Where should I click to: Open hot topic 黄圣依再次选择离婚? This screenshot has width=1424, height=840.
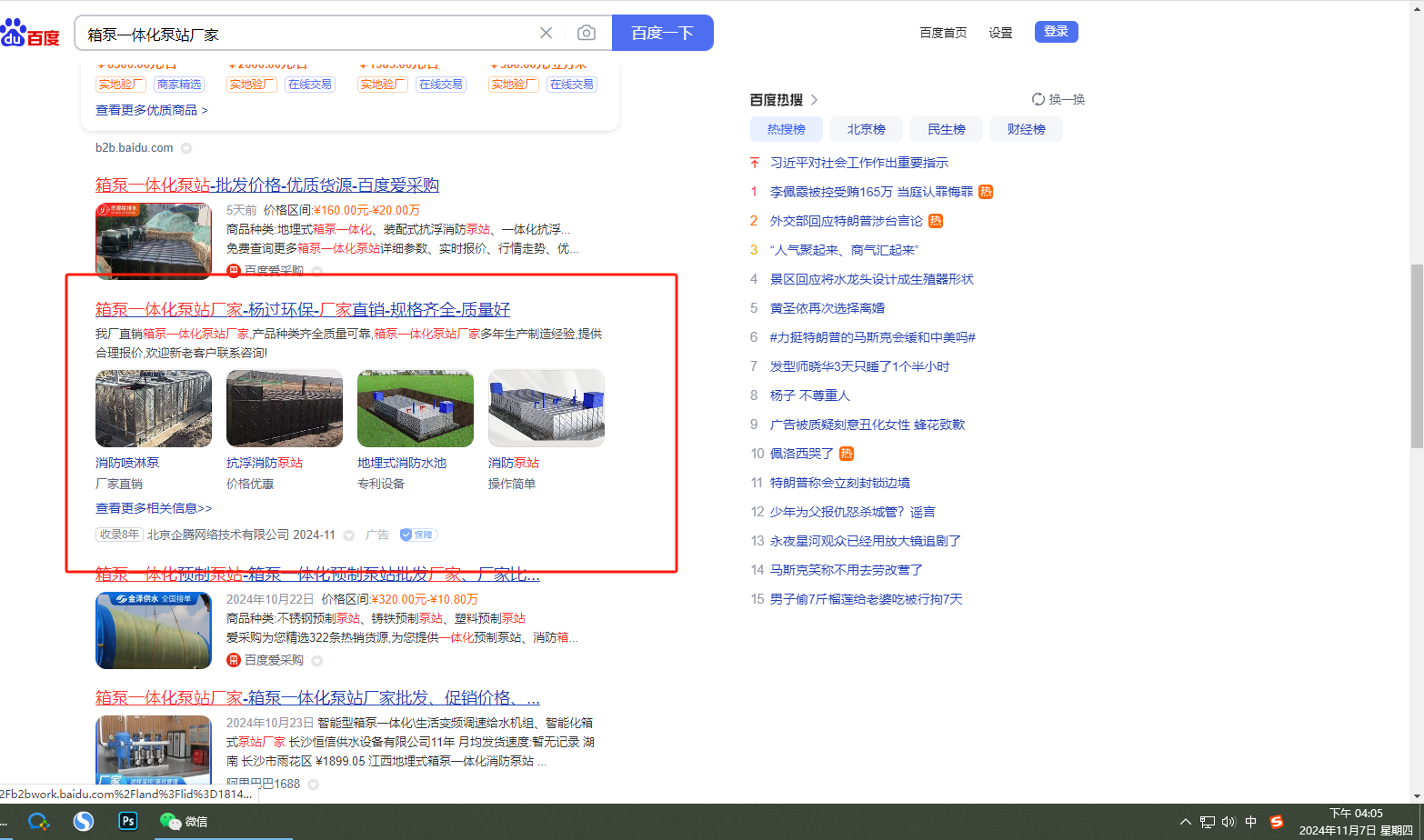[827, 308]
